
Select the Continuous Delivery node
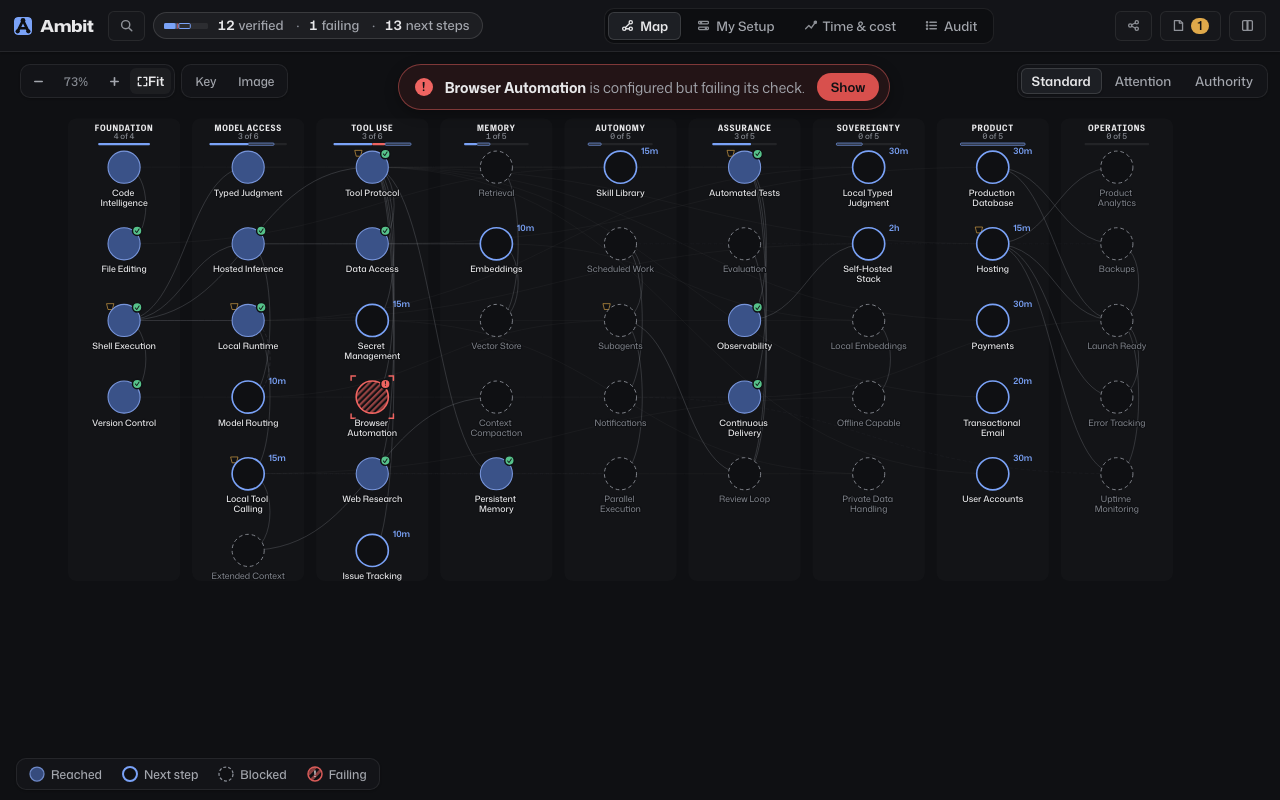coord(744,397)
